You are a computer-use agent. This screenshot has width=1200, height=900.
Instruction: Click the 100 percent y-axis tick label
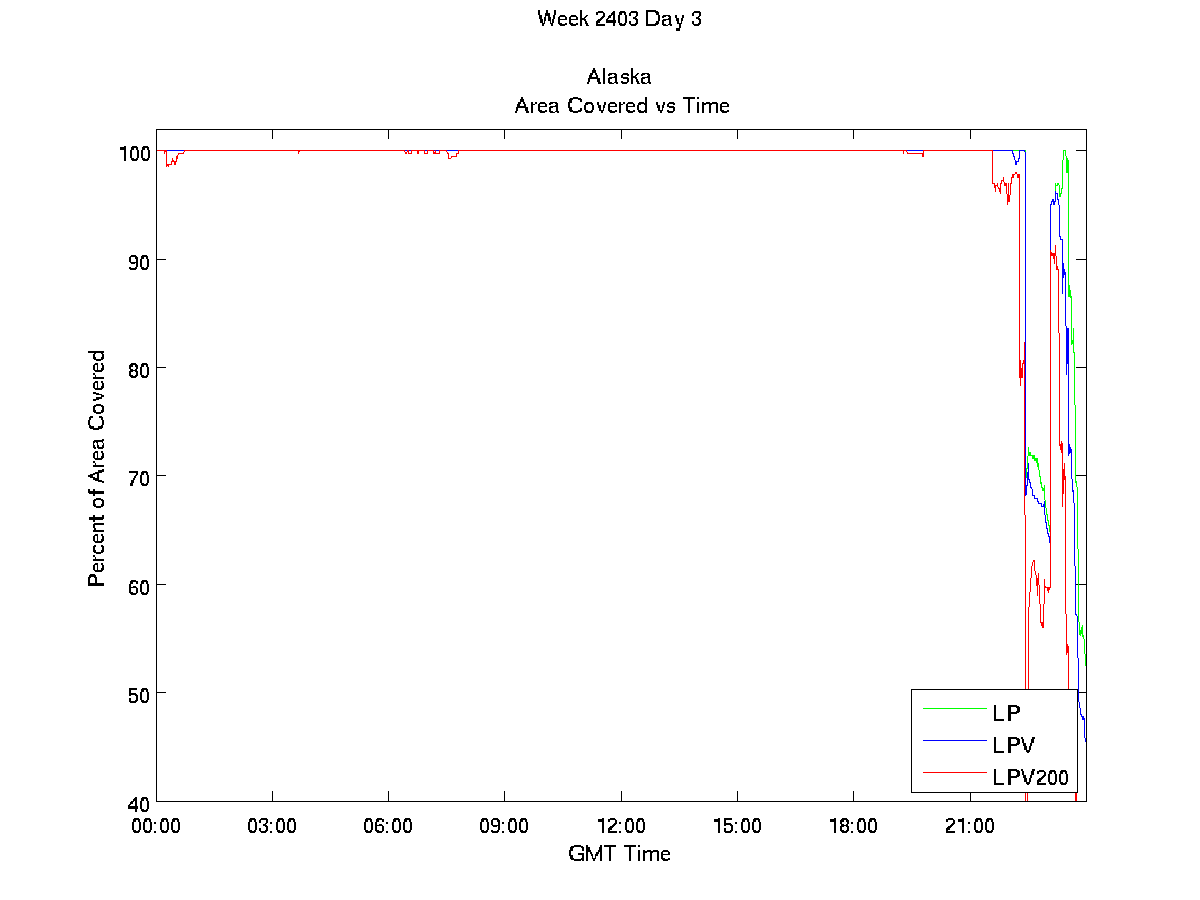(x=133, y=152)
